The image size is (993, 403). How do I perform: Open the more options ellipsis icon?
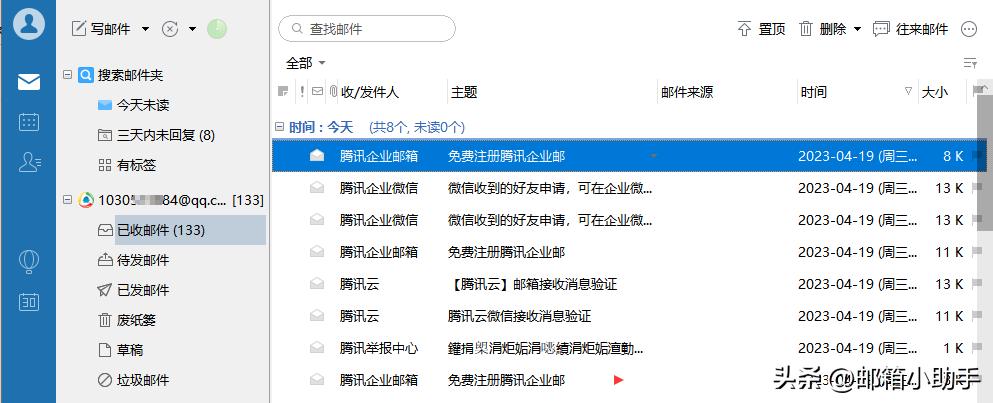point(969,29)
